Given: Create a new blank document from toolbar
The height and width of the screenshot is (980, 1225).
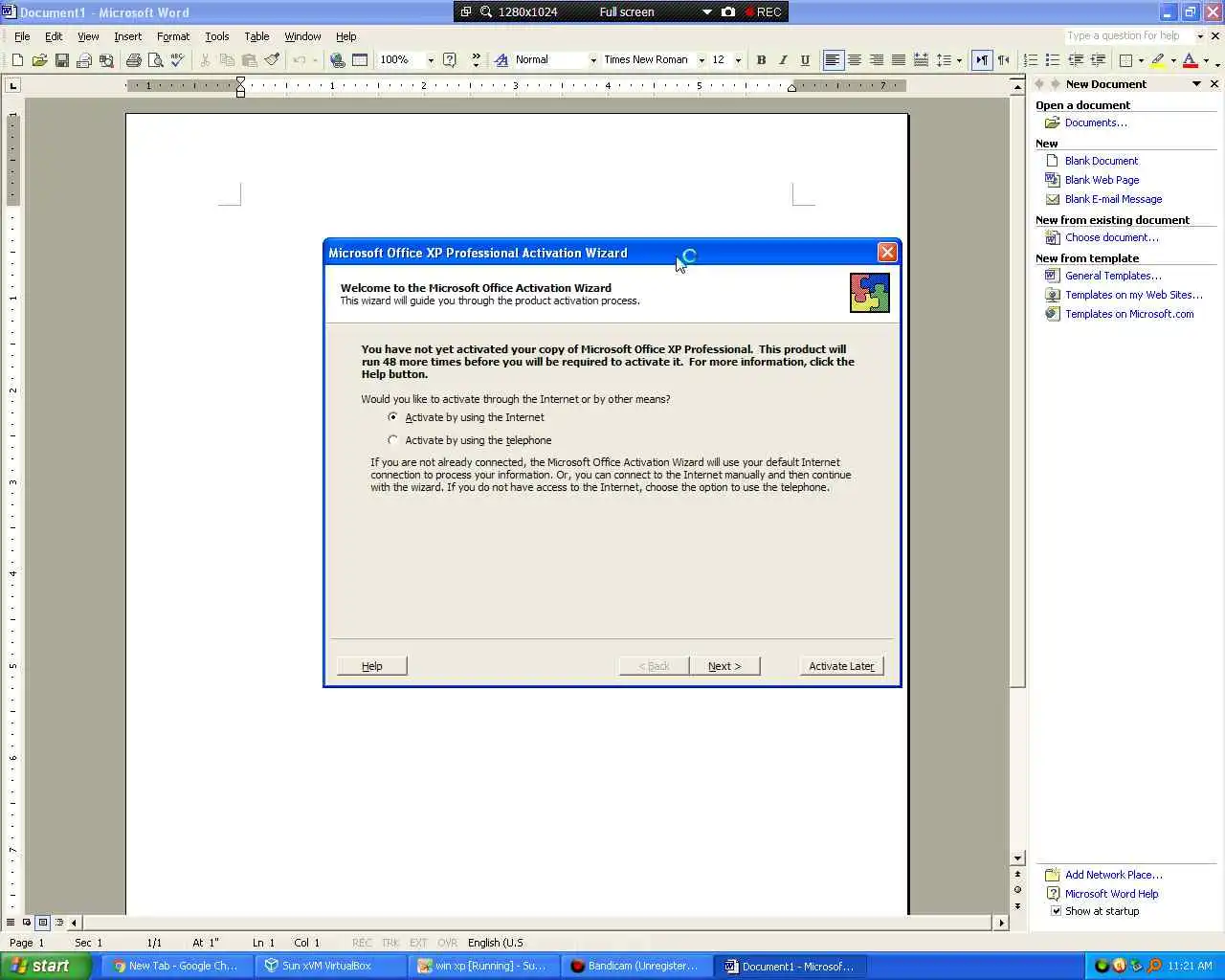Looking at the screenshot, I should (x=17, y=59).
